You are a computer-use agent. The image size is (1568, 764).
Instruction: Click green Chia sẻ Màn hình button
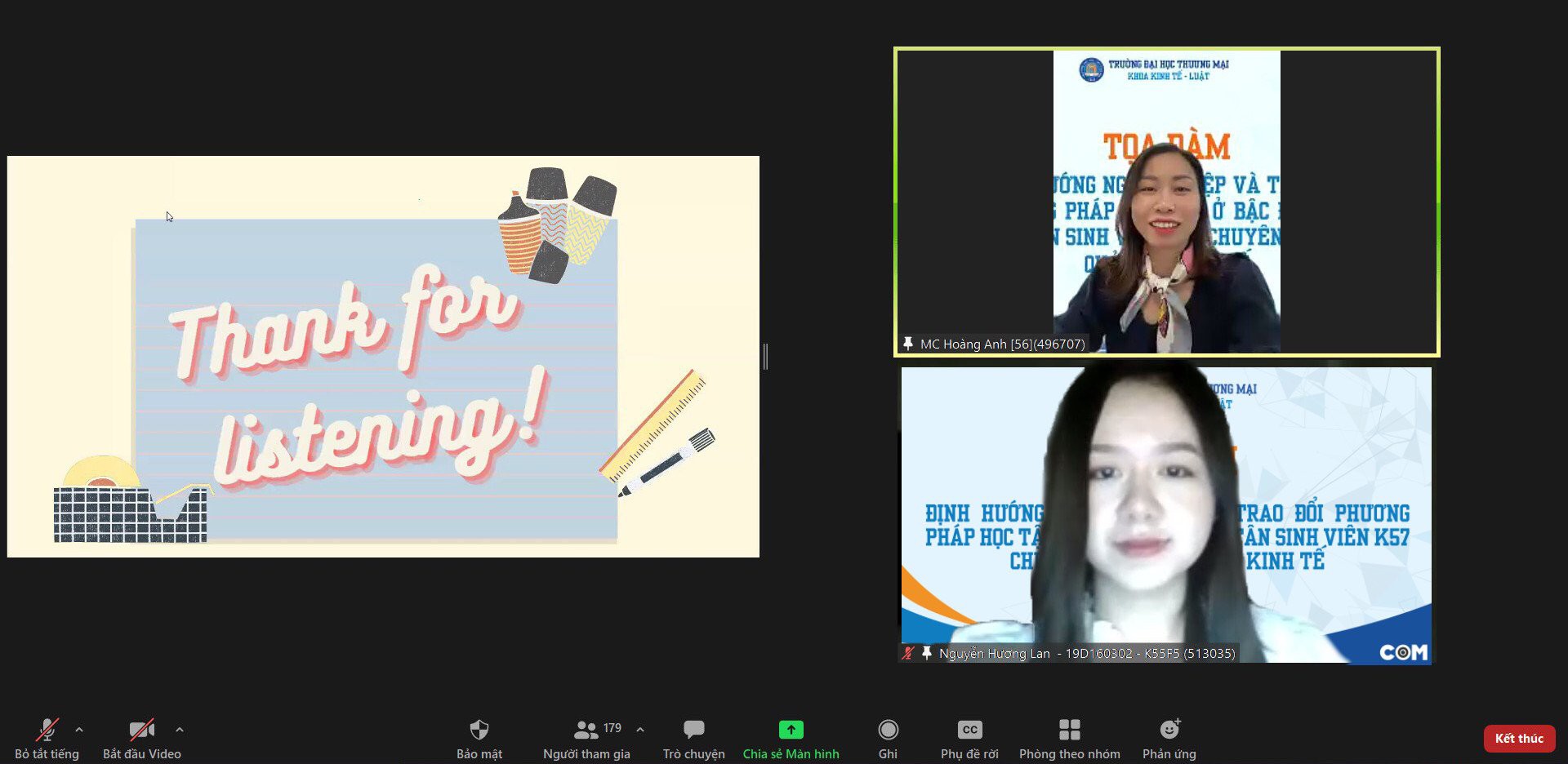point(791,737)
